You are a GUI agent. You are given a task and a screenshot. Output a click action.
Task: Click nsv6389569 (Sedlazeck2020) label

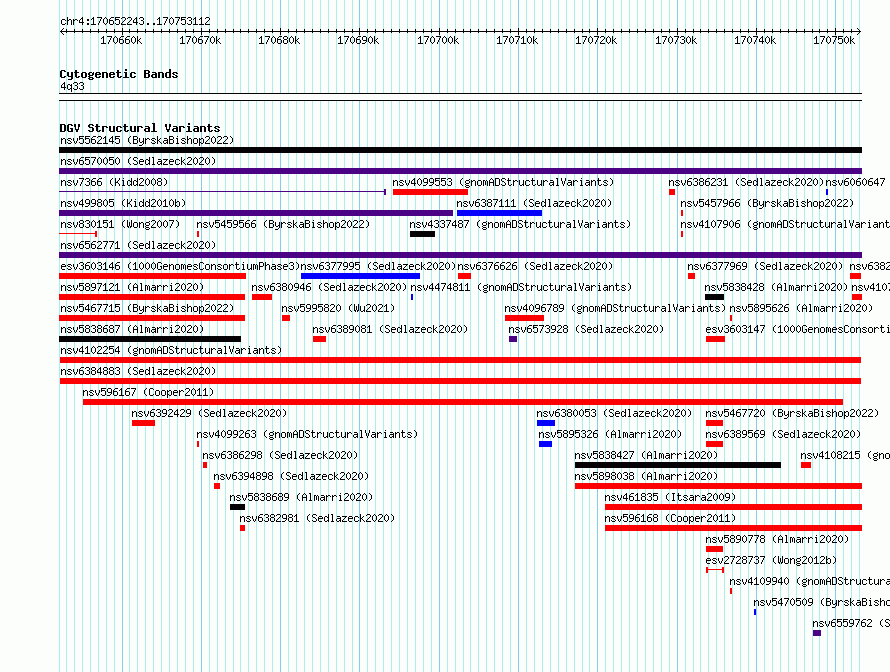783,434
